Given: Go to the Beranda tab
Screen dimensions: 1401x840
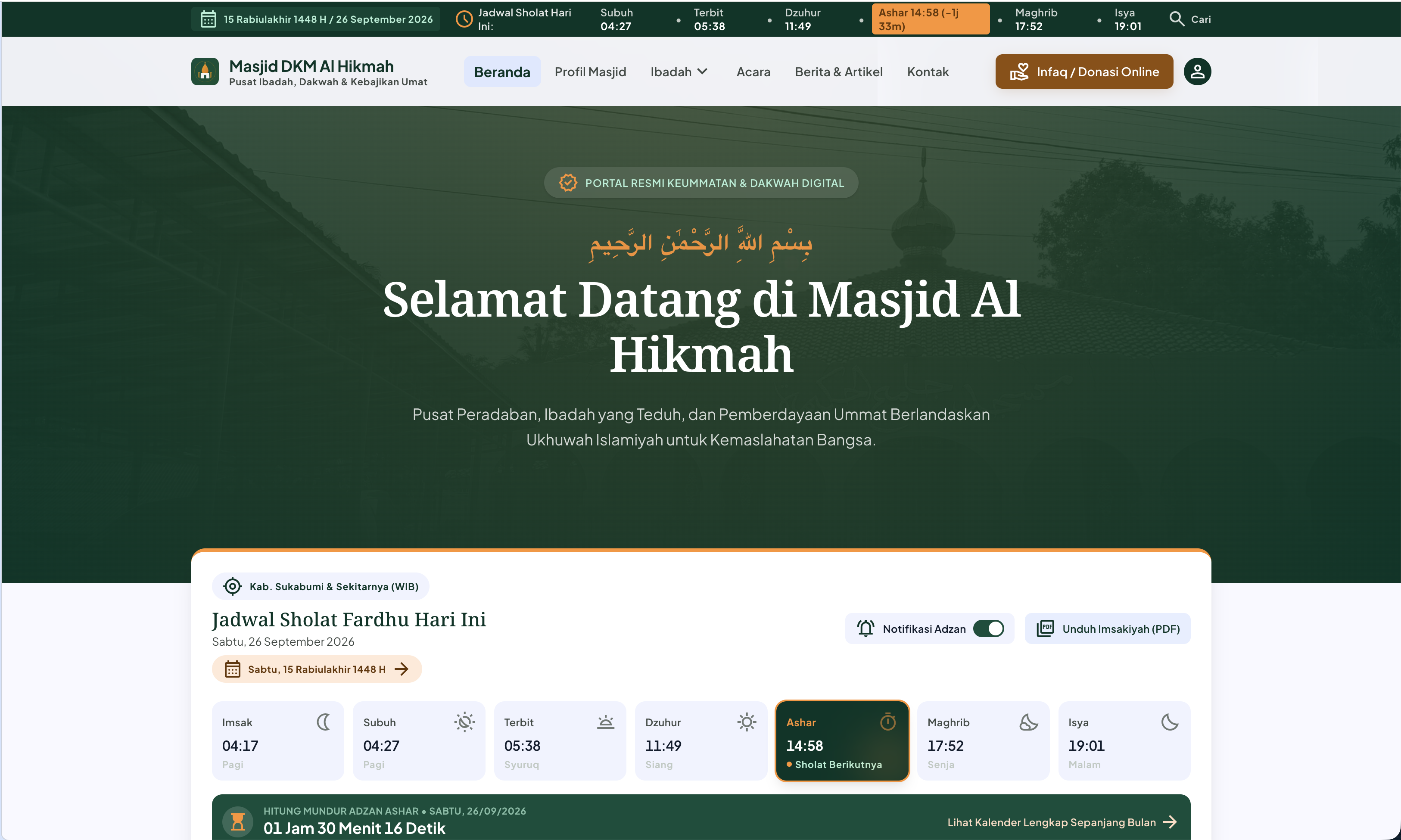Looking at the screenshot, I should point(502,72).
